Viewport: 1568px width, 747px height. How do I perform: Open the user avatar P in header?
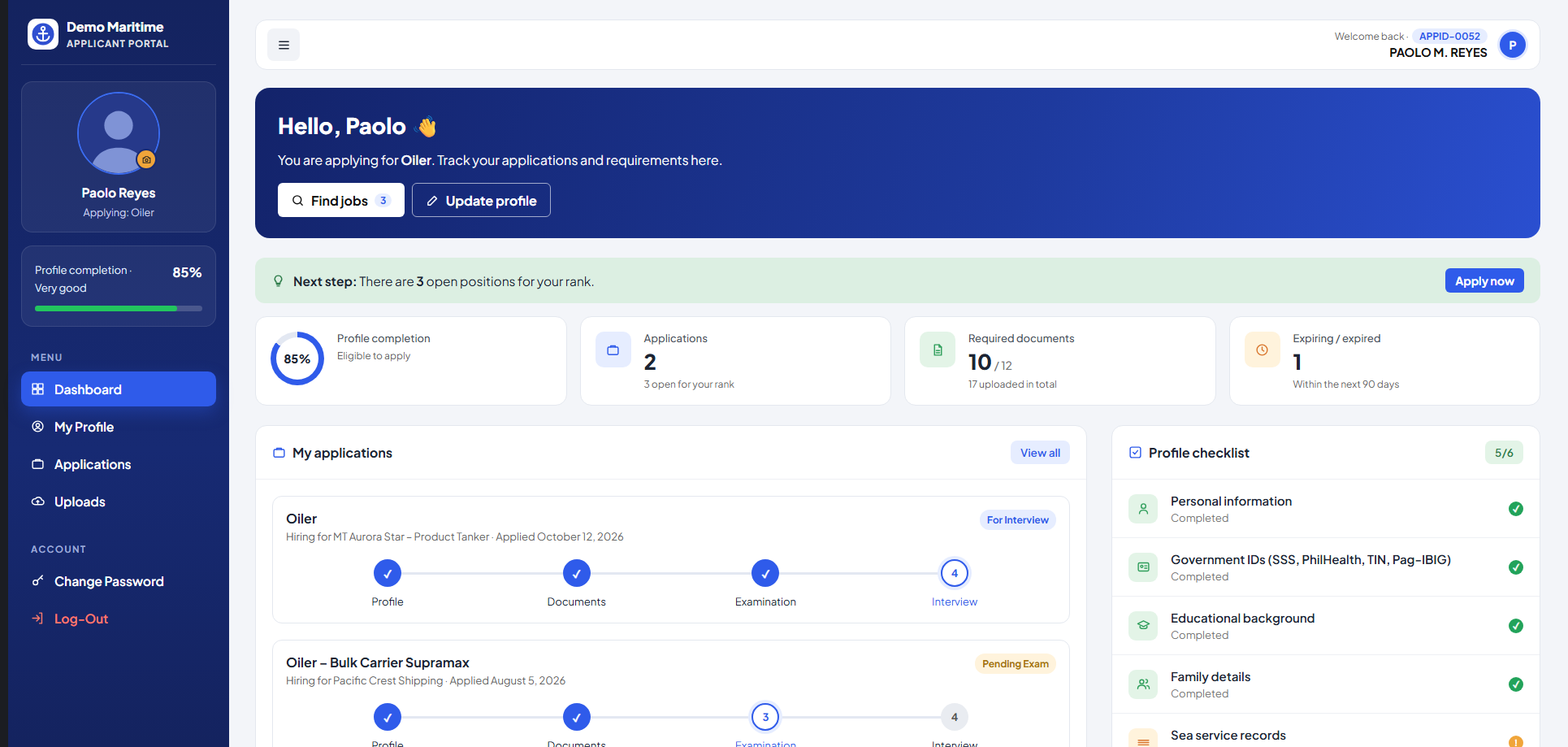click(1512, 45)
